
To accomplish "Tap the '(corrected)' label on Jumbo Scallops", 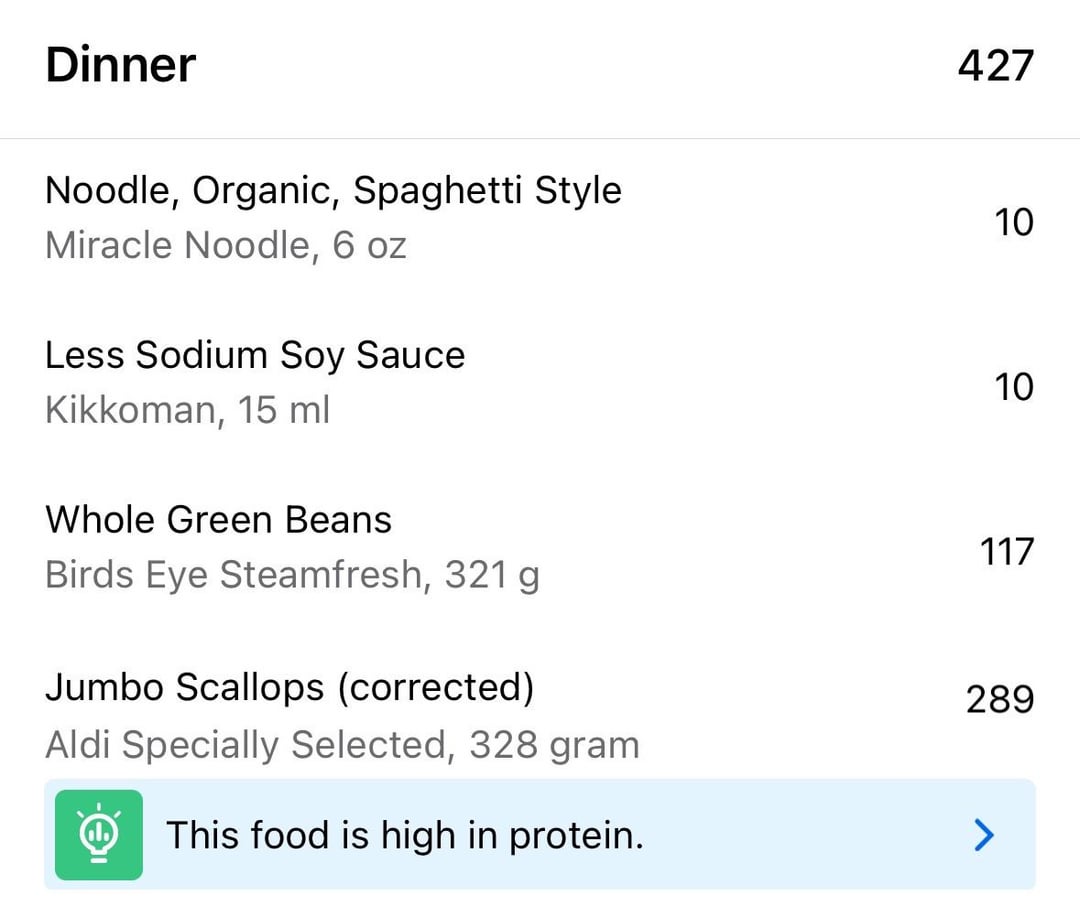I will tap(436, 688).
